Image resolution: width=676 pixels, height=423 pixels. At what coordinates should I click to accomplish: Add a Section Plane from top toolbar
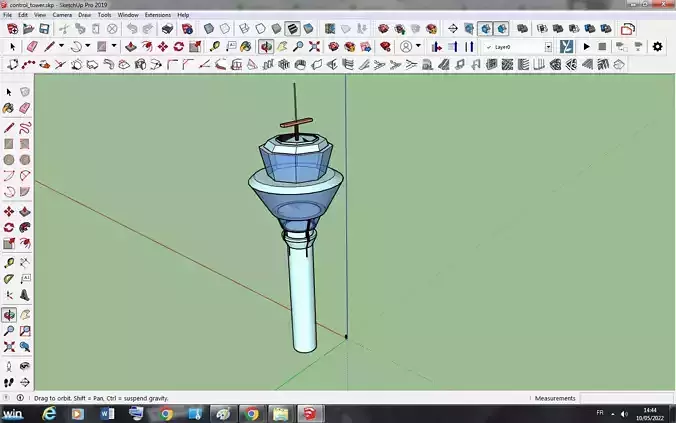click(x=453, y=29)
